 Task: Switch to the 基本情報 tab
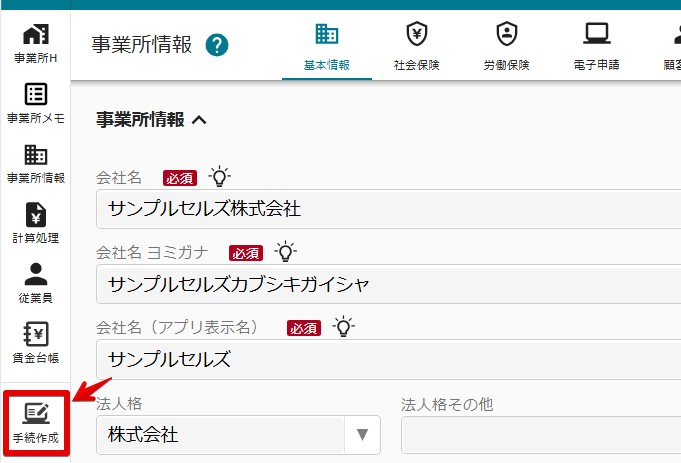click(327, 47)
